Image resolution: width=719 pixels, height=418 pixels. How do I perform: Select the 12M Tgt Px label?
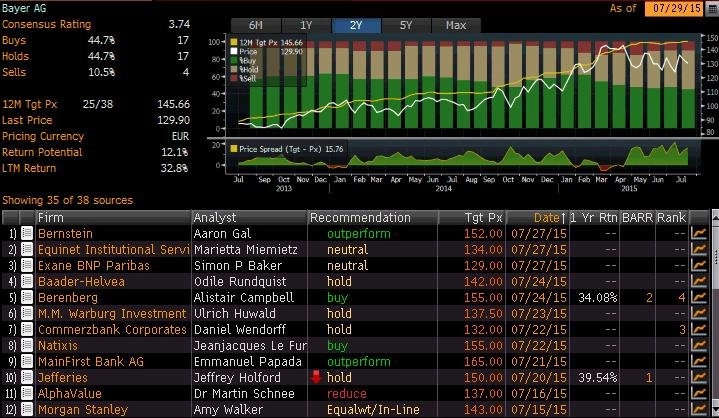[30, 104]
